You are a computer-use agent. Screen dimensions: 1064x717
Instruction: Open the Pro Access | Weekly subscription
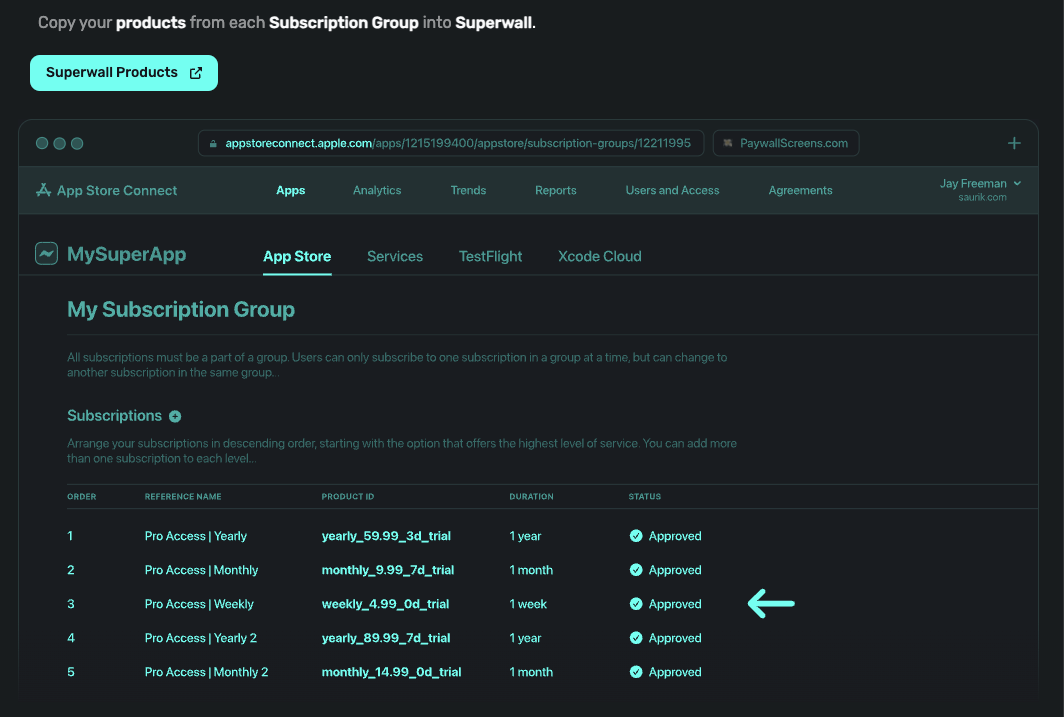pos(199,604)
